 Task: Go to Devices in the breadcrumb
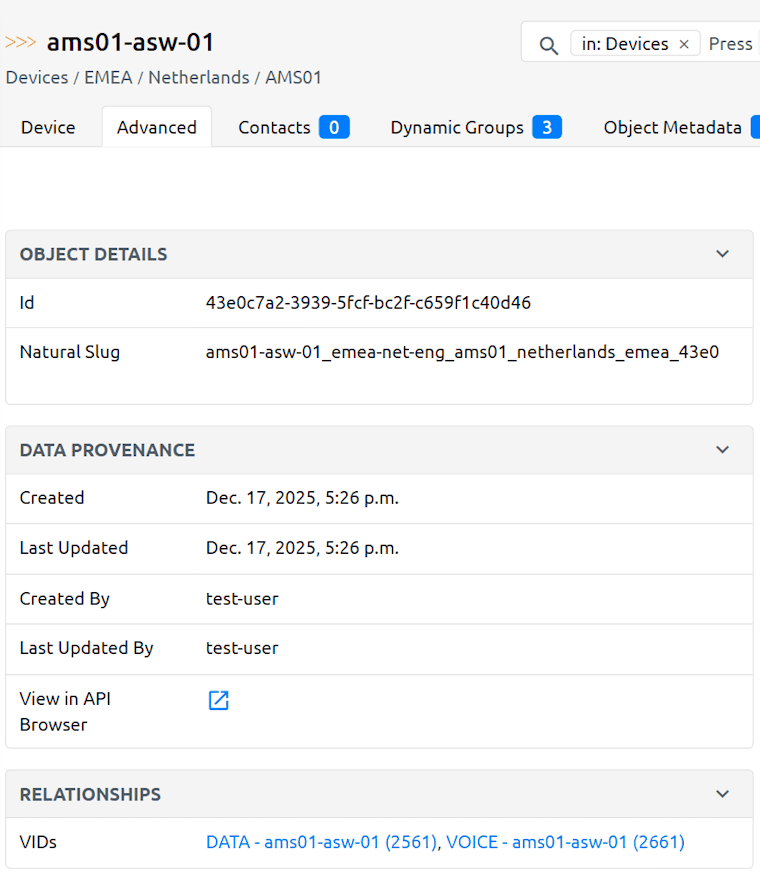[x=37, y=77]
